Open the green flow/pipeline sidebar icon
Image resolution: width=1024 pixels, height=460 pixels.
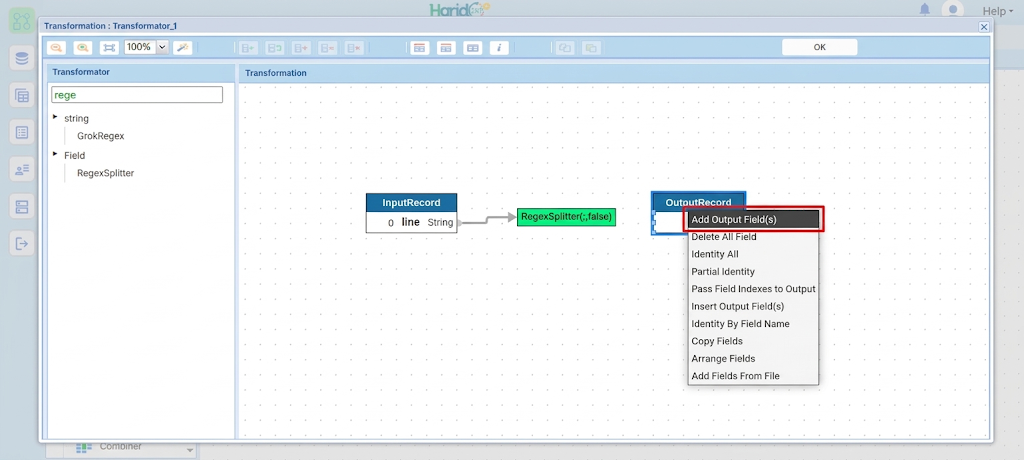pyautogui.click(x=22, y=21)
